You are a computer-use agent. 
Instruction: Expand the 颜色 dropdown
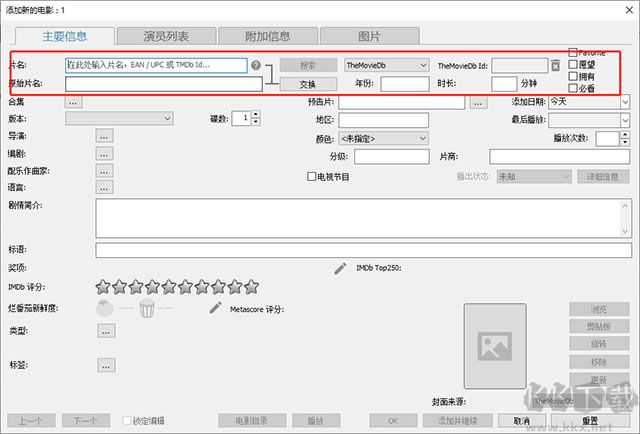click(x=384, y=138)
